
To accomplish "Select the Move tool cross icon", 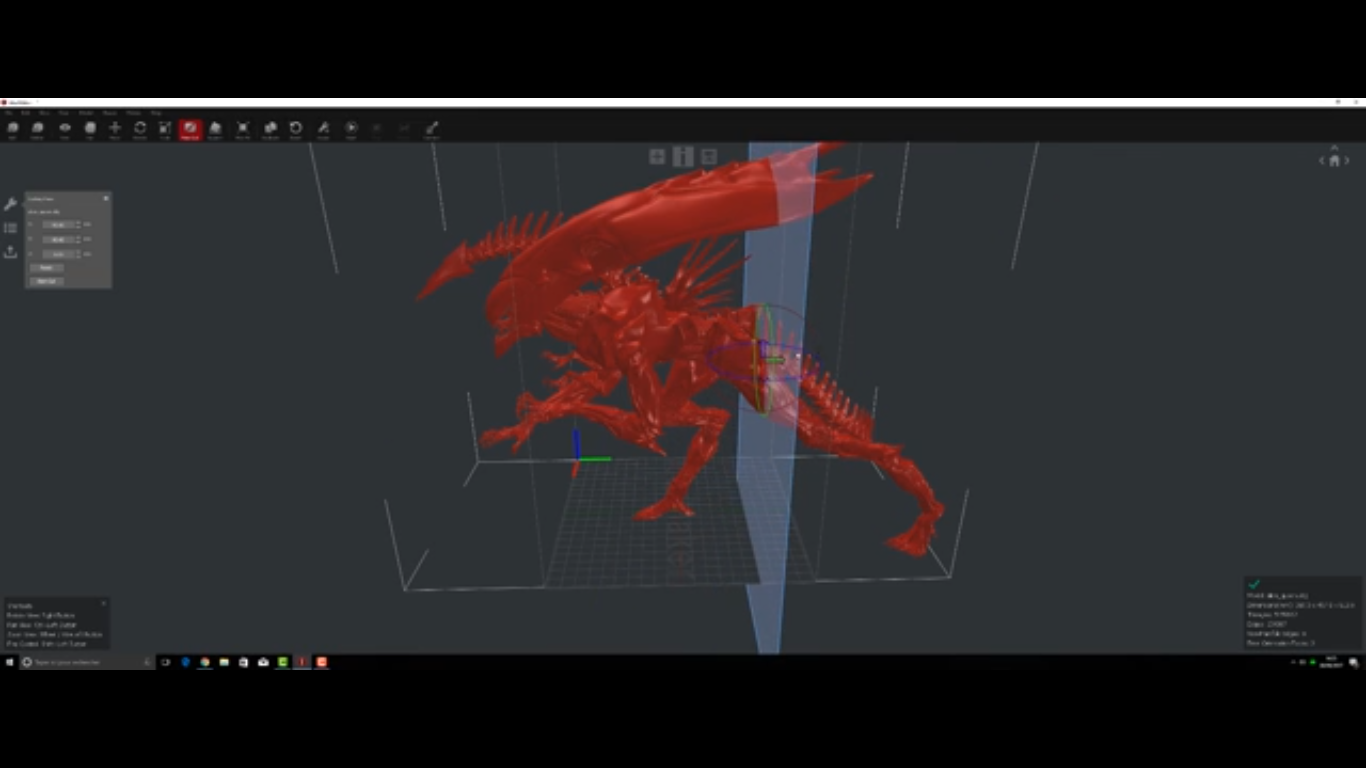I will click(115, 129).
